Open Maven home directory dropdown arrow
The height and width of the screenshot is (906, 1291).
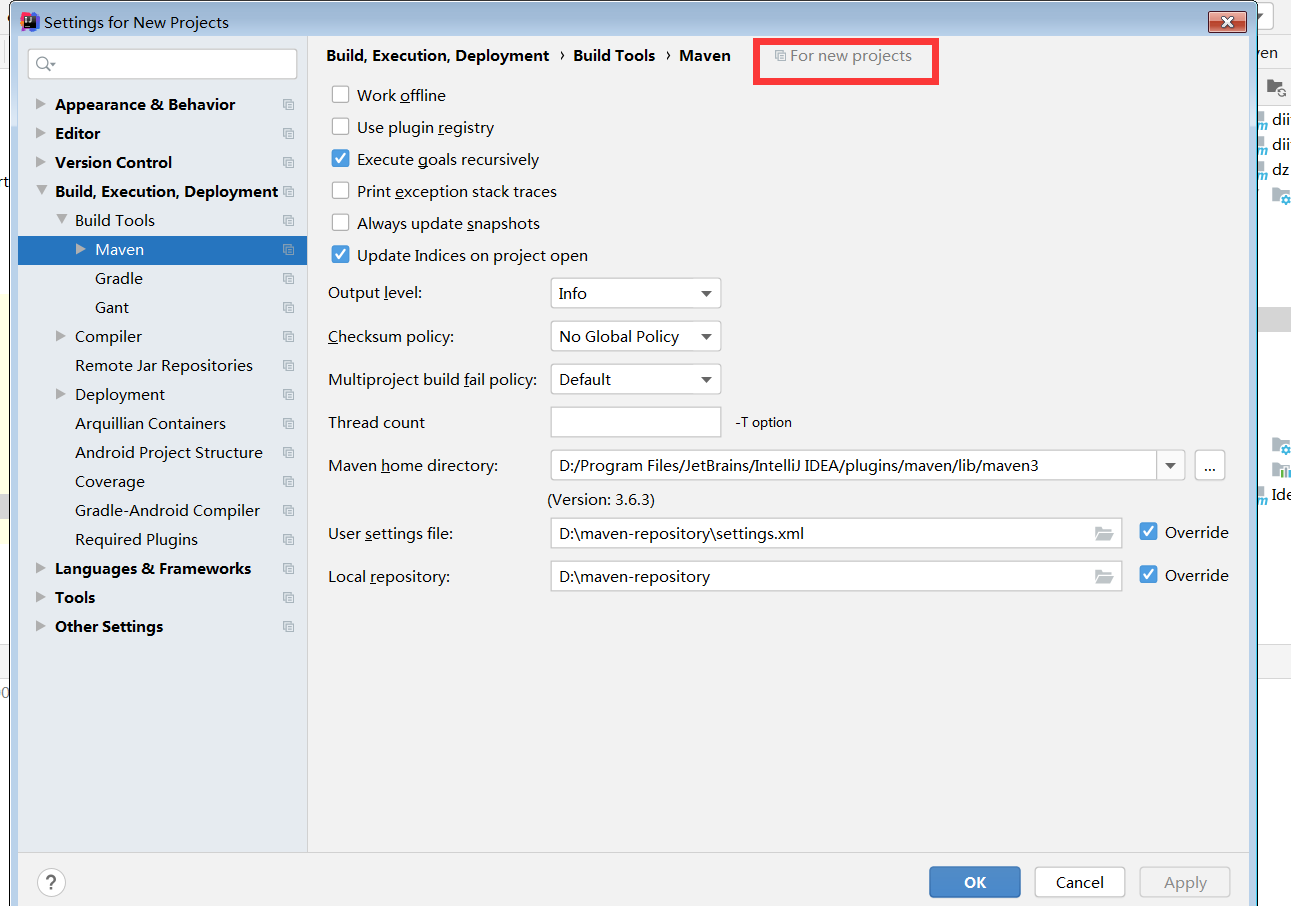1170,465
